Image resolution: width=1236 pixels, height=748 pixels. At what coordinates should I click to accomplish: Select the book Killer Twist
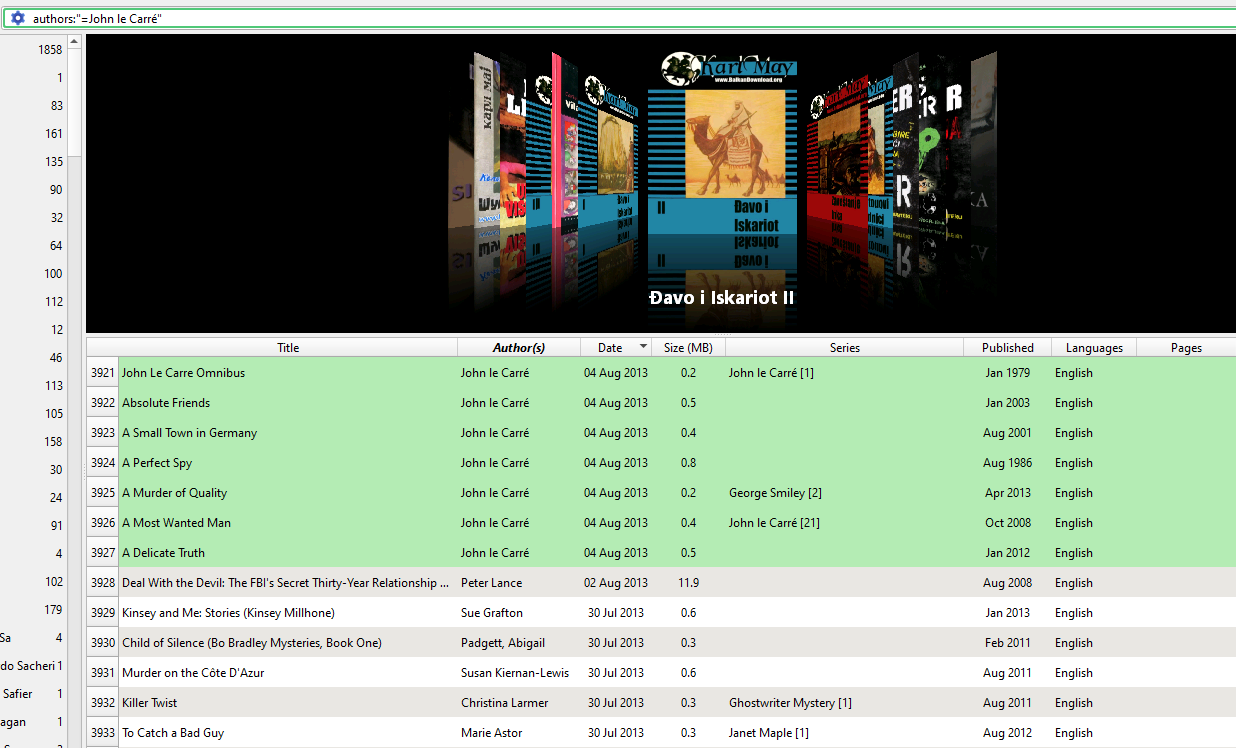pyautogui.click(x=149, y=703)
